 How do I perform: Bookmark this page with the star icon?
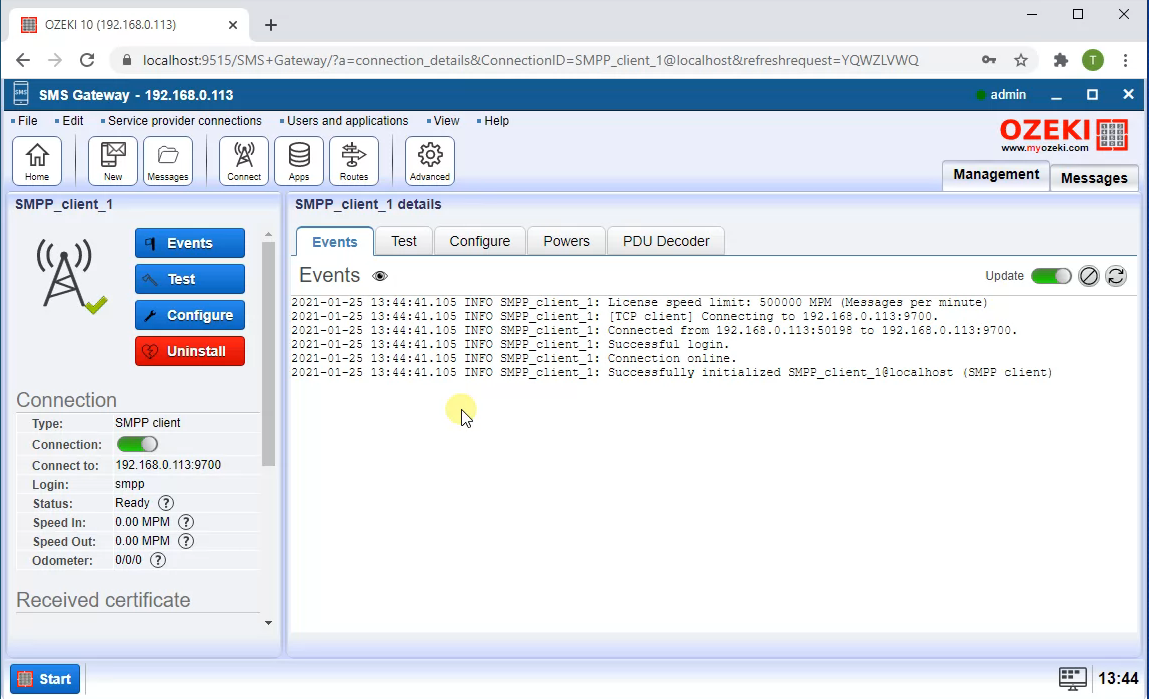1021,60
